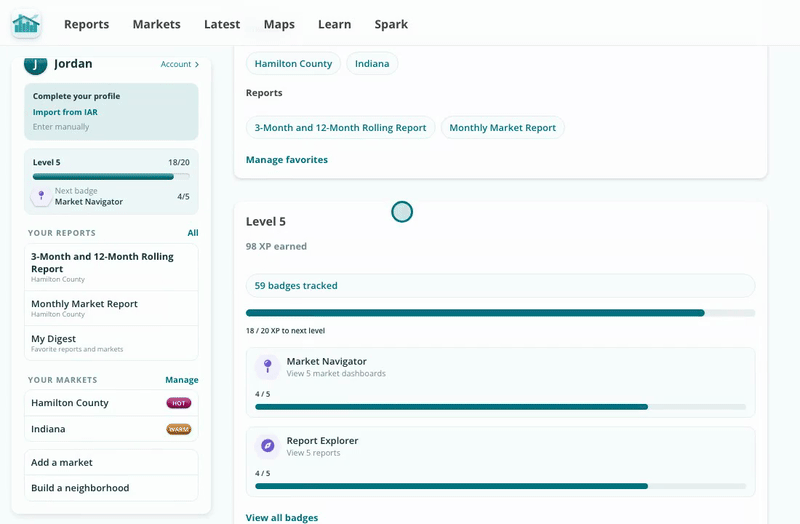Screen dimensions: 800x524
Task: Click the 18/20 value in sidebar
Action: click(179, 162)
